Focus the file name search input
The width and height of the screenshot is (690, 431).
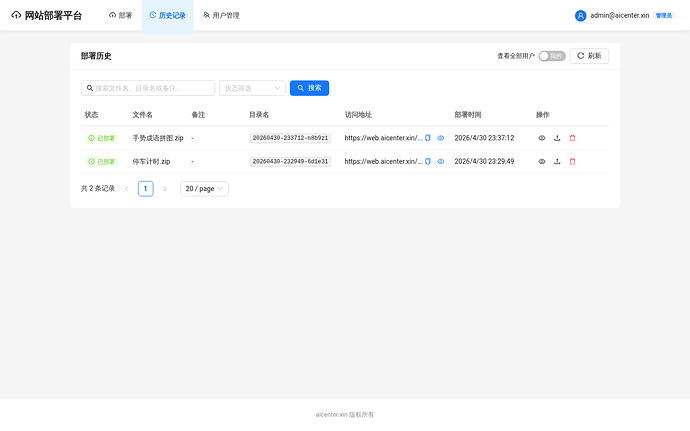point(148,88)
